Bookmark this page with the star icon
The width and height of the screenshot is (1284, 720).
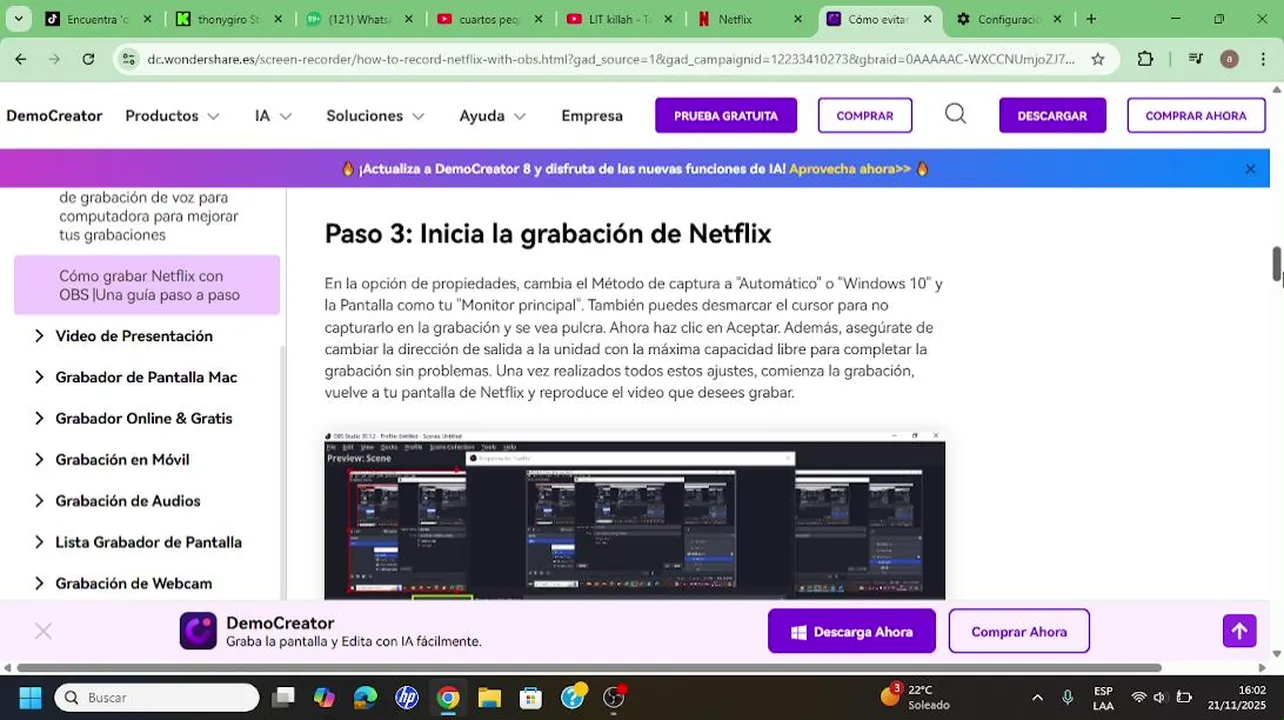[1098, 59]
